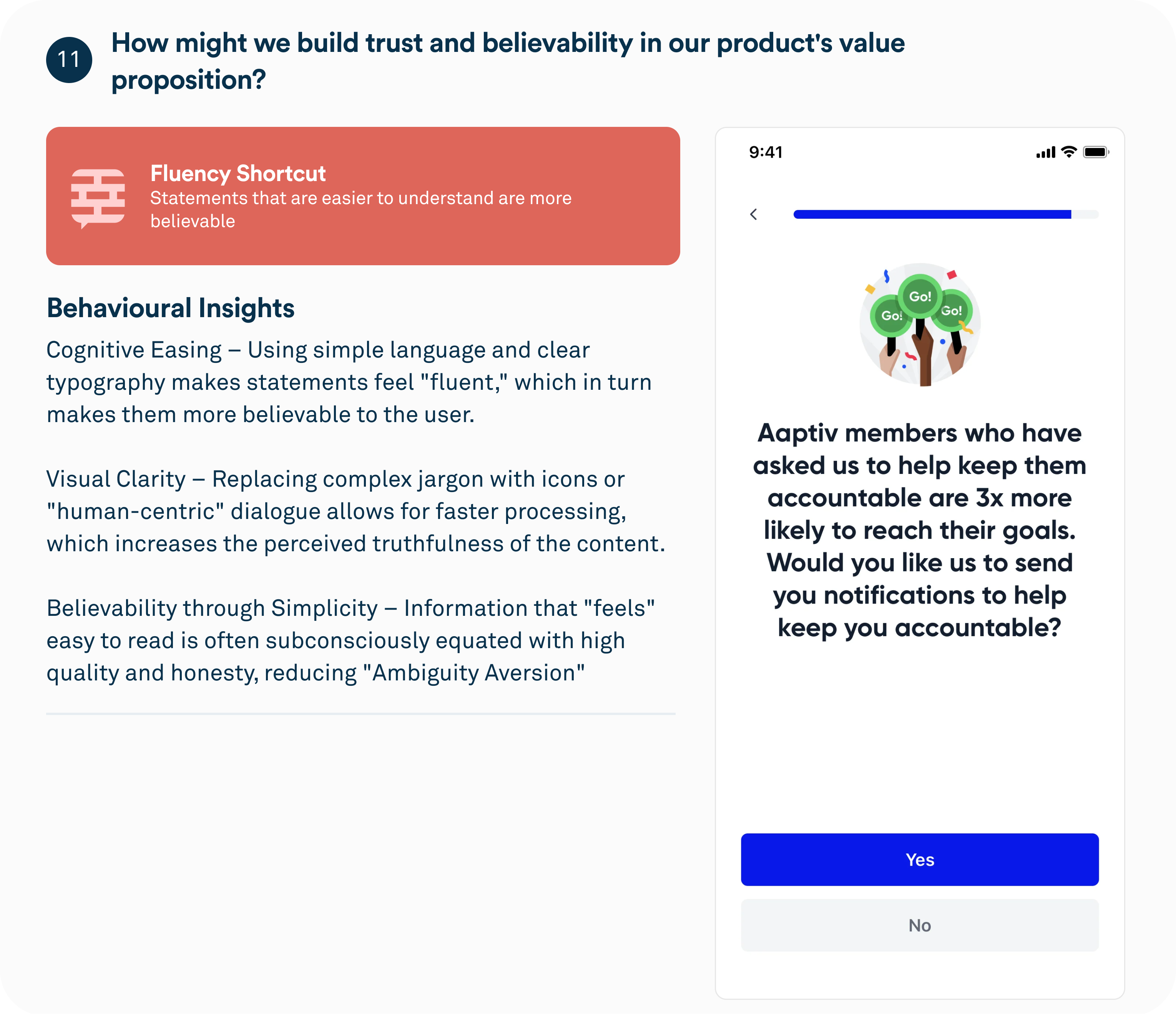Select the Behavioural Insights heading
The height and width of the screenshot is (1016, 1176).
170,308
